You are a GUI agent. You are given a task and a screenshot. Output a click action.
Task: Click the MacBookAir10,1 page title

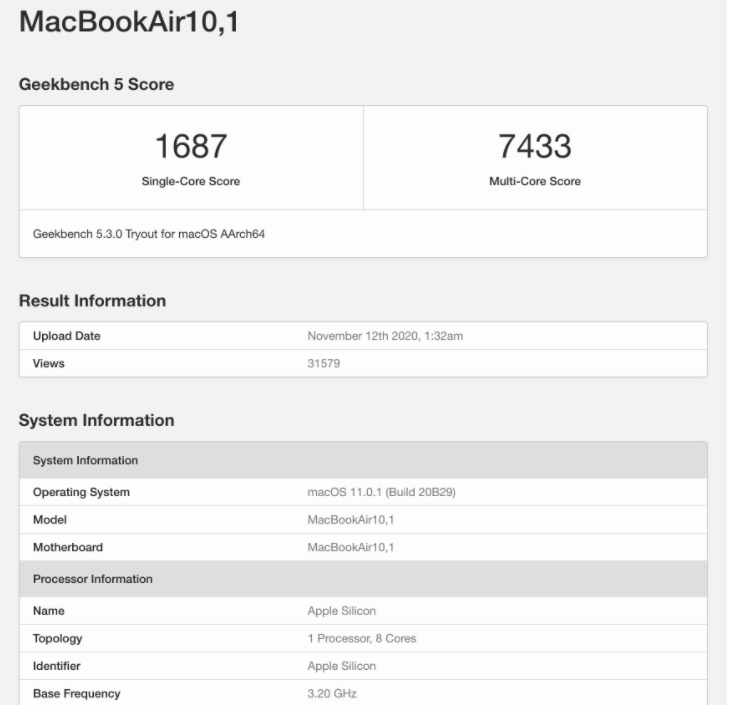129,22
